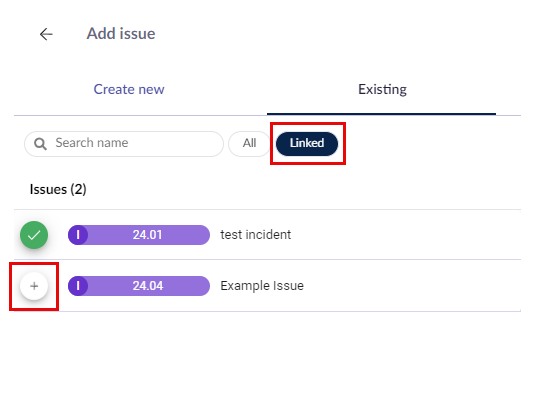Click the search magnifier icon

click(x=40, y=144)
